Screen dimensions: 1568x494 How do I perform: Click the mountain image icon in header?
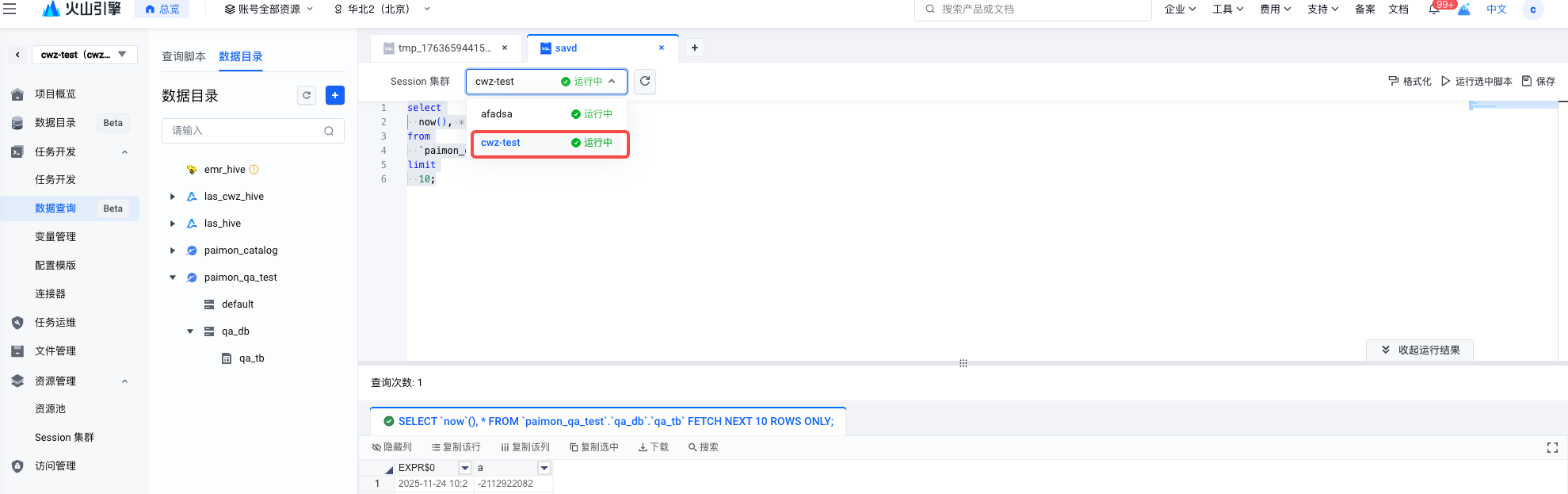point(1464,10)
